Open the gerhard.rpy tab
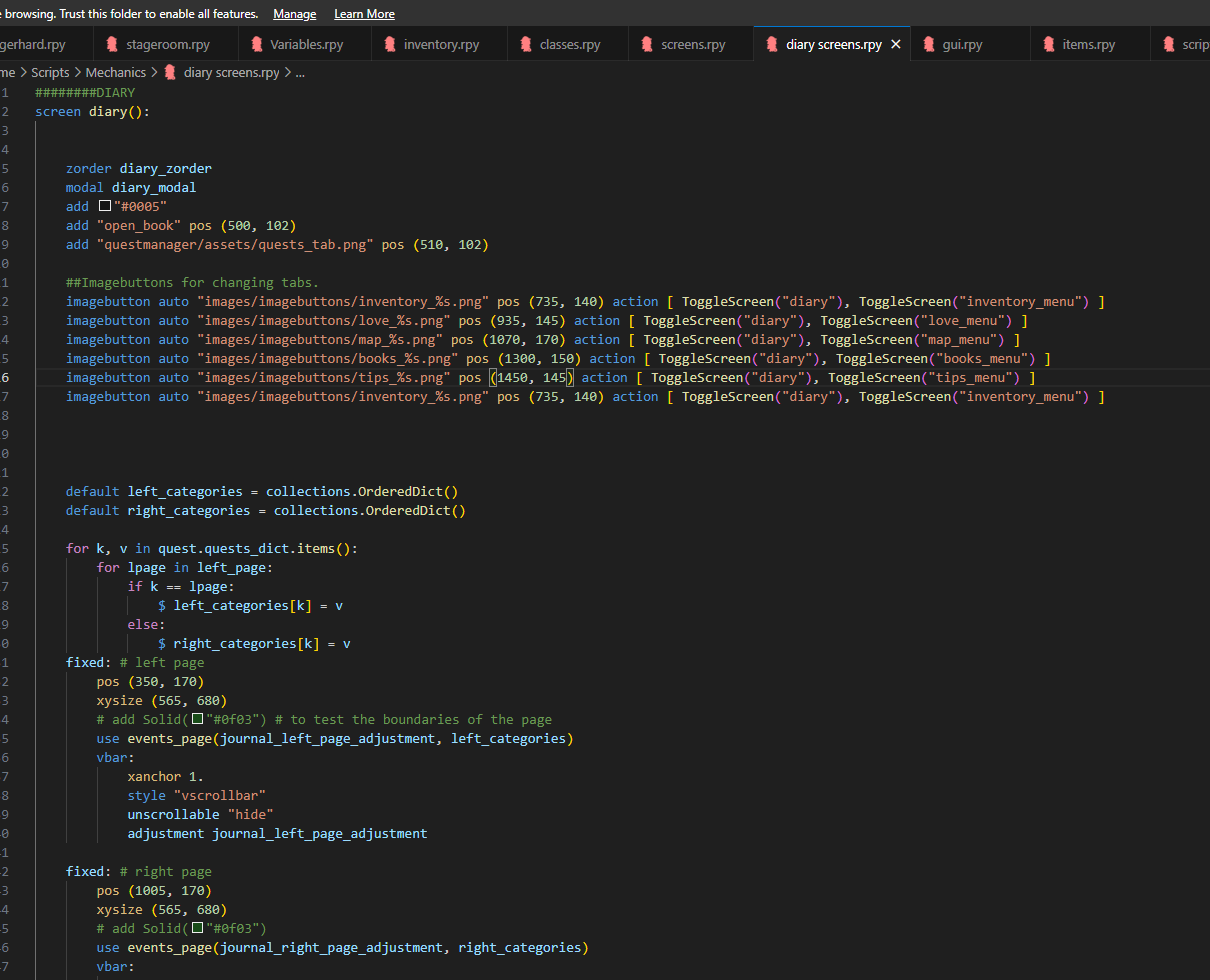The height and width of the screenshot is (980, 1210). (33, 45)
